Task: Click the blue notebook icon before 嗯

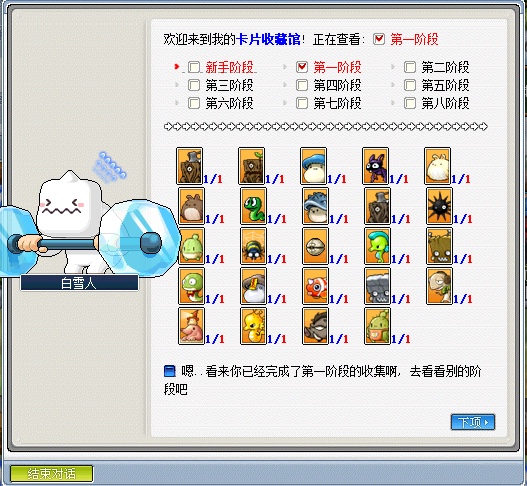Action: tap(170, 371)
